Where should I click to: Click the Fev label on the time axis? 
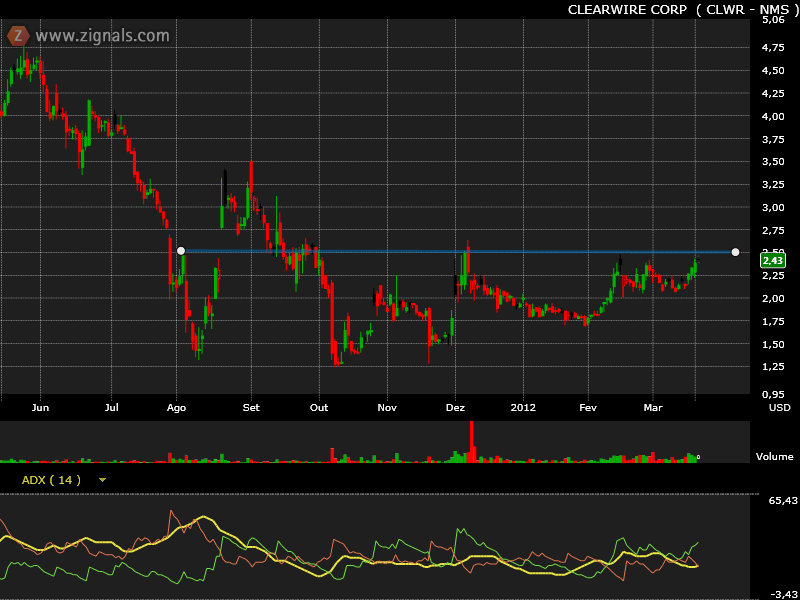click(588, 408)
